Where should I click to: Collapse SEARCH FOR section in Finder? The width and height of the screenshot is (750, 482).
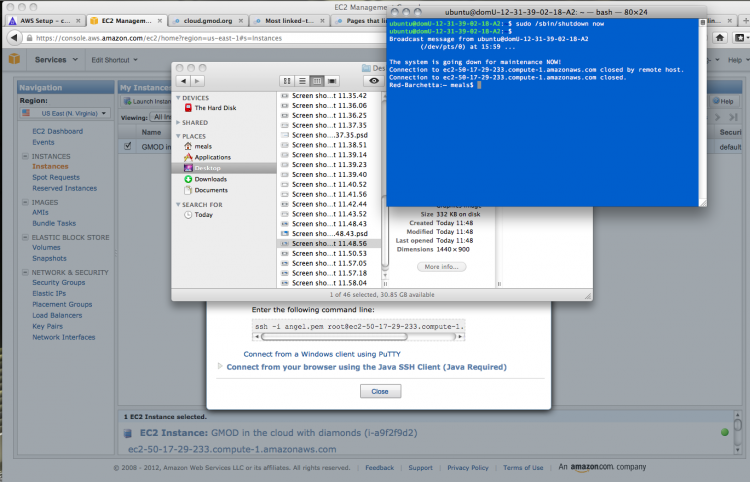[178, 205]
